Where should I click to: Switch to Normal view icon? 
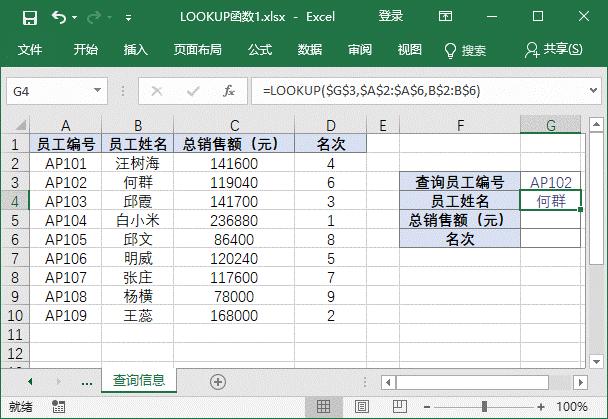pyautogui.click(x=323, y=407)
